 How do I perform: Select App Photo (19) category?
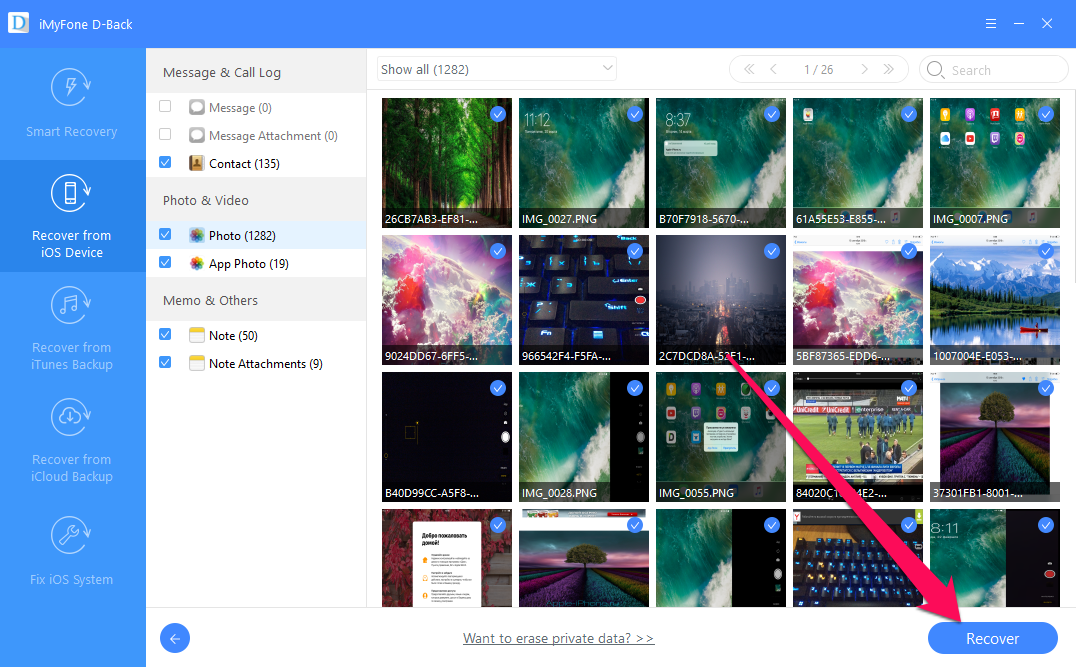click(248, 263)
